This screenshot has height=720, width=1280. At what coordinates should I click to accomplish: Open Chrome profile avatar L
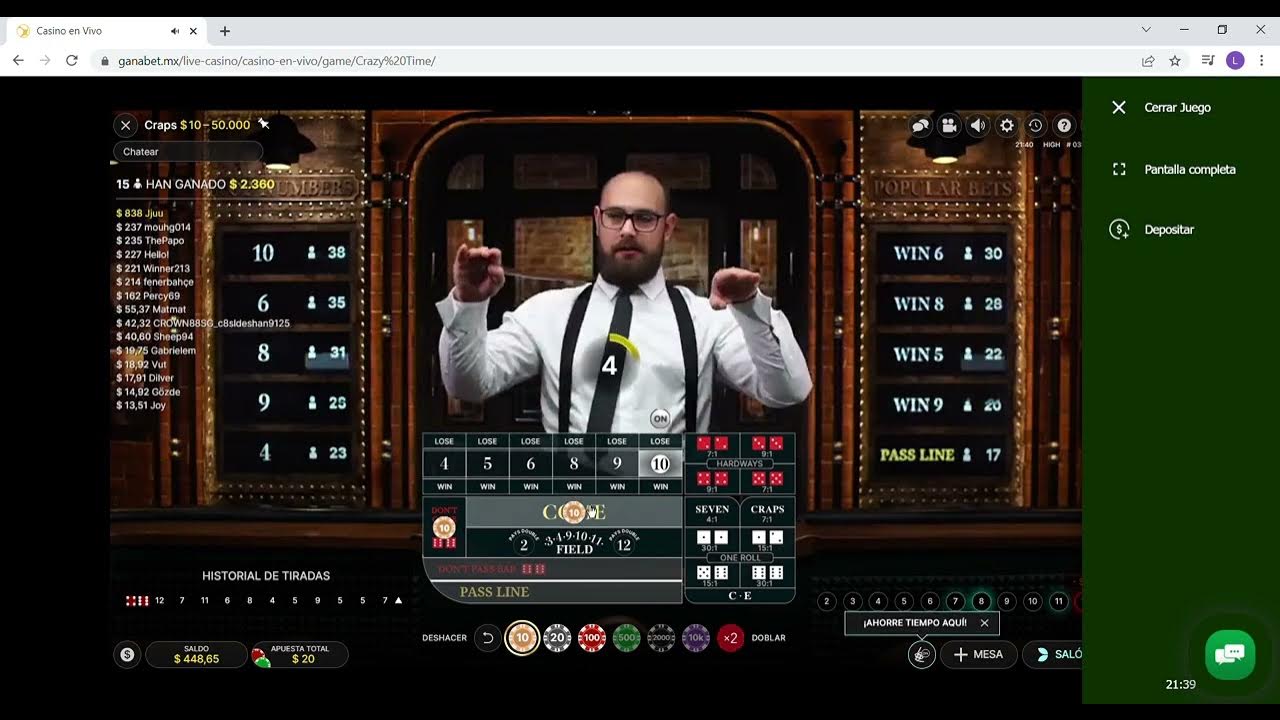point(1235,61)
